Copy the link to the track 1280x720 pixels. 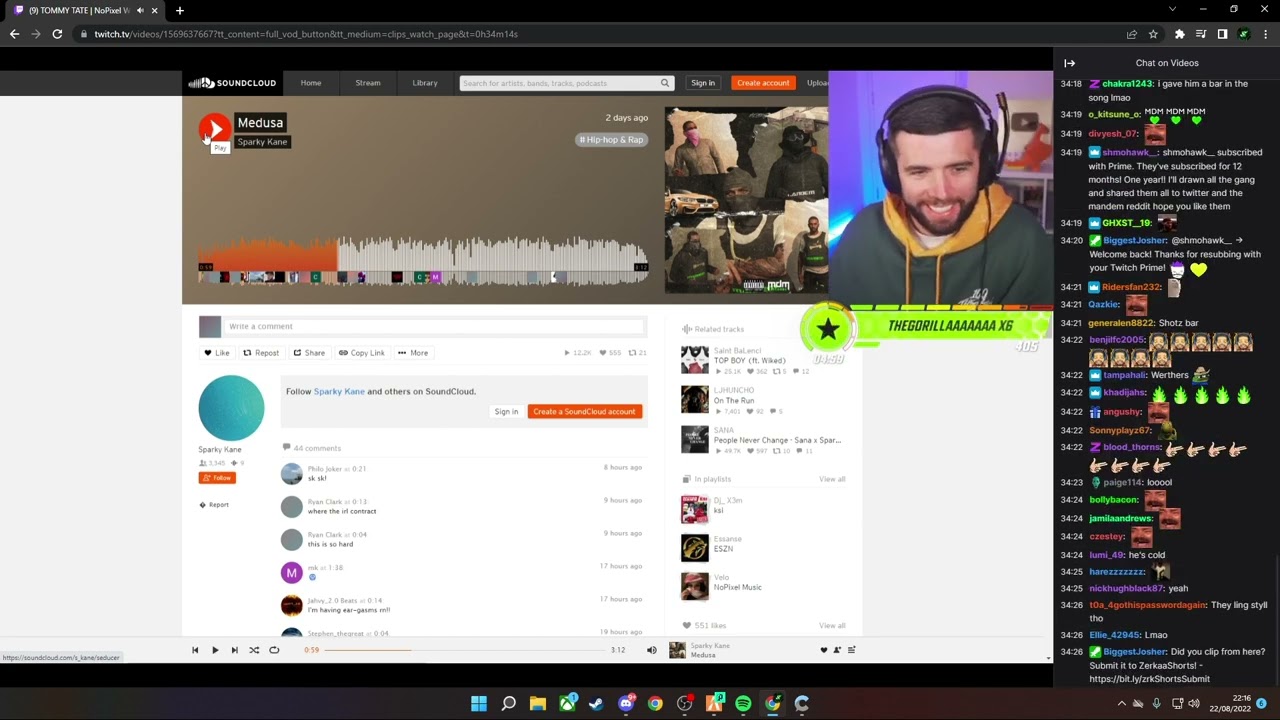coord(362,353)
